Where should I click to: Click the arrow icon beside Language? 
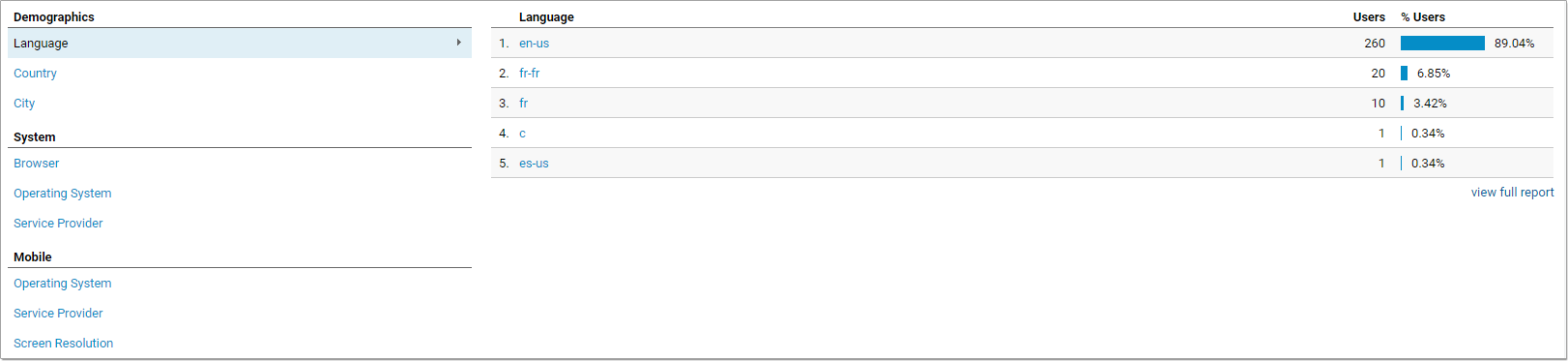coord(458,43)
